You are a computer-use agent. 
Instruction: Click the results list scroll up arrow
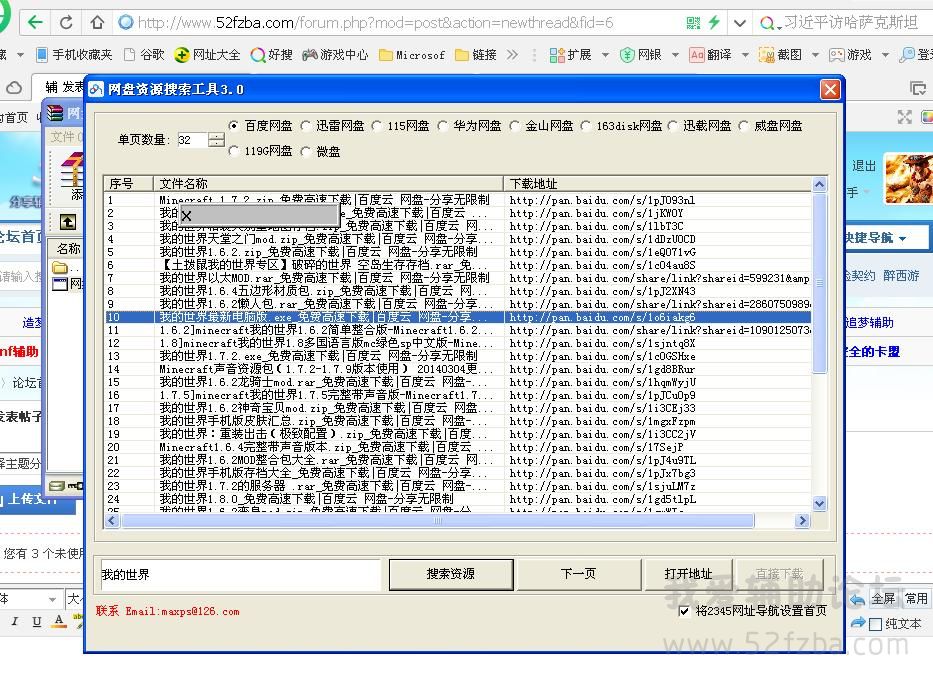[819, 184]
